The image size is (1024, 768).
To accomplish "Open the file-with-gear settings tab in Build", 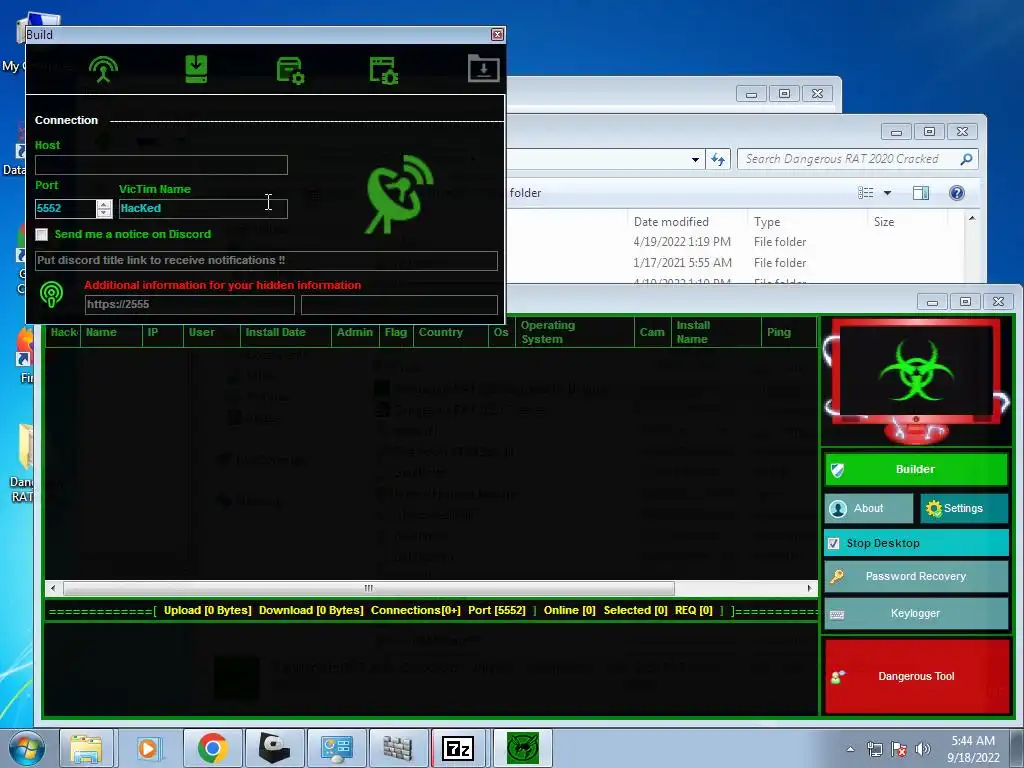I will [290, 70].
